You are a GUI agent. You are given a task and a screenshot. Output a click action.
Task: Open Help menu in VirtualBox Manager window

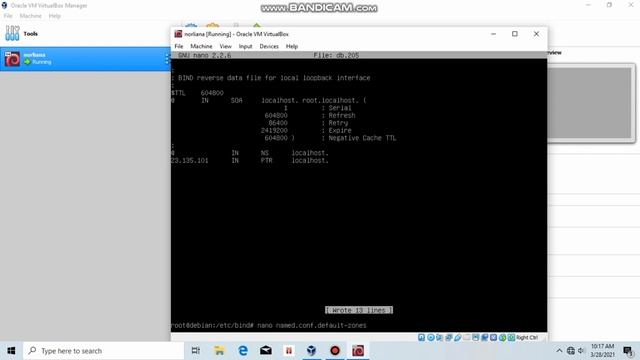[54, 16]
